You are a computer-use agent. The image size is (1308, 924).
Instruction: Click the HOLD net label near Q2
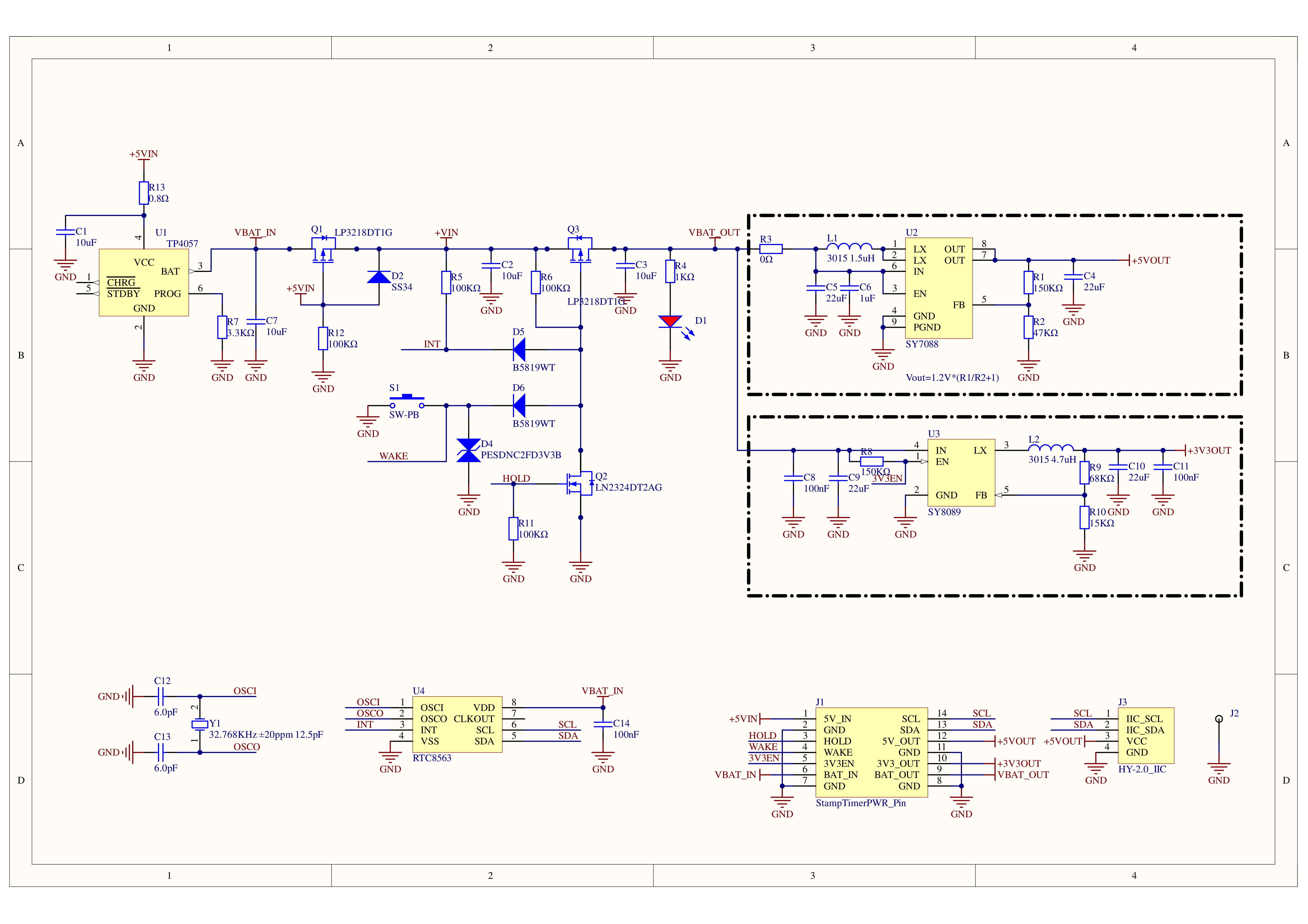516,479
